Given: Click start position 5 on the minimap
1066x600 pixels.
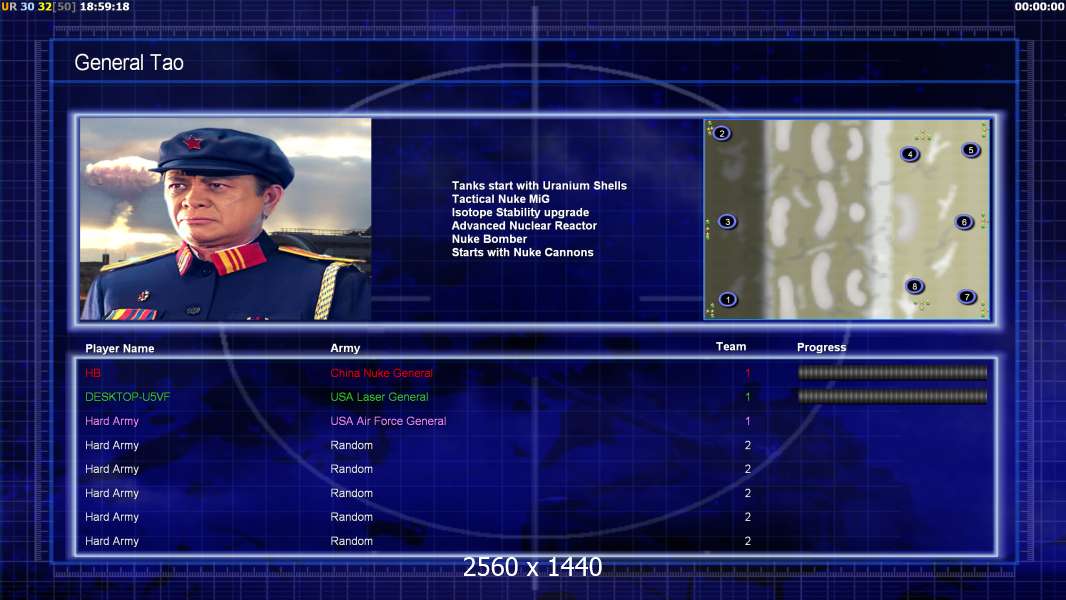Looking at the screenshot, I should (x=971, y=150).
